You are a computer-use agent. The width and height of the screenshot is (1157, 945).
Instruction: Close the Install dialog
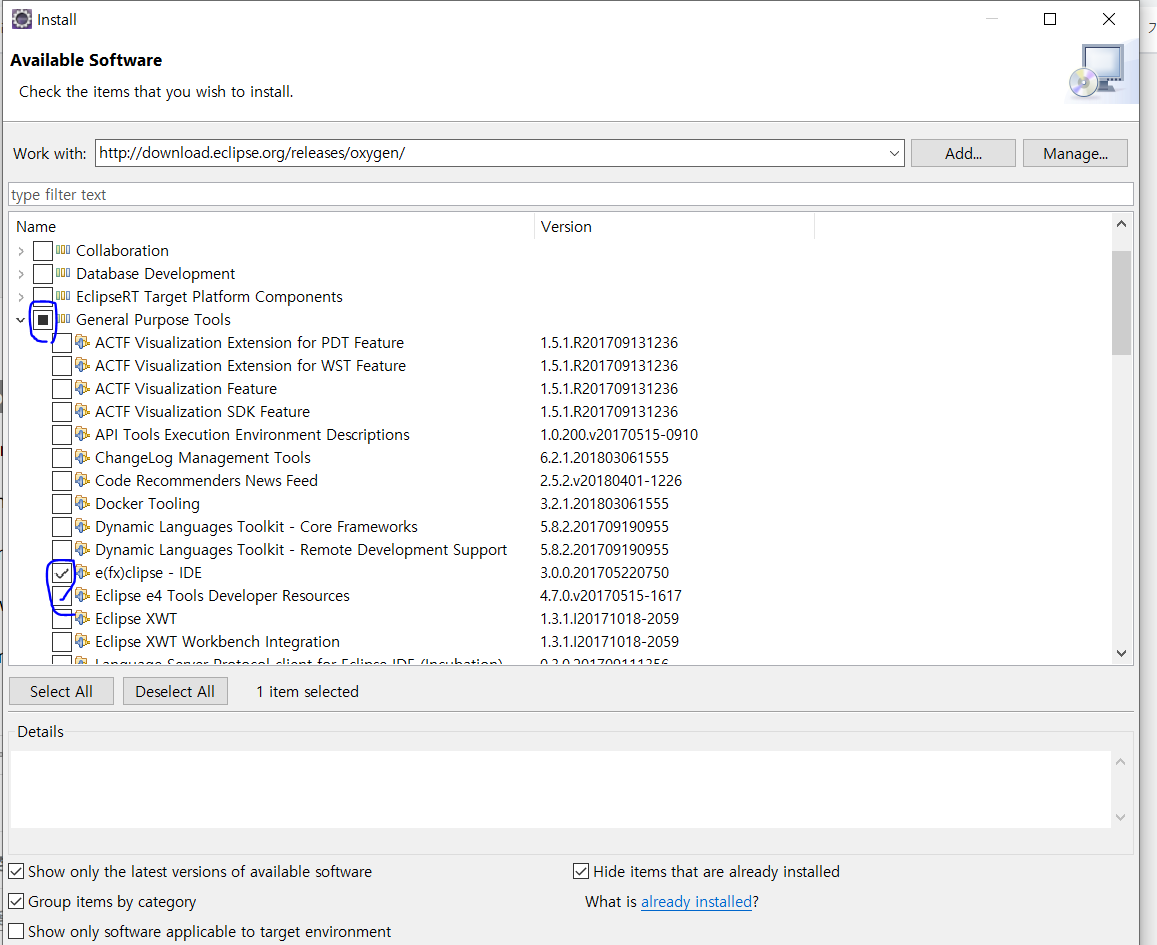(x=1108, y=19)
